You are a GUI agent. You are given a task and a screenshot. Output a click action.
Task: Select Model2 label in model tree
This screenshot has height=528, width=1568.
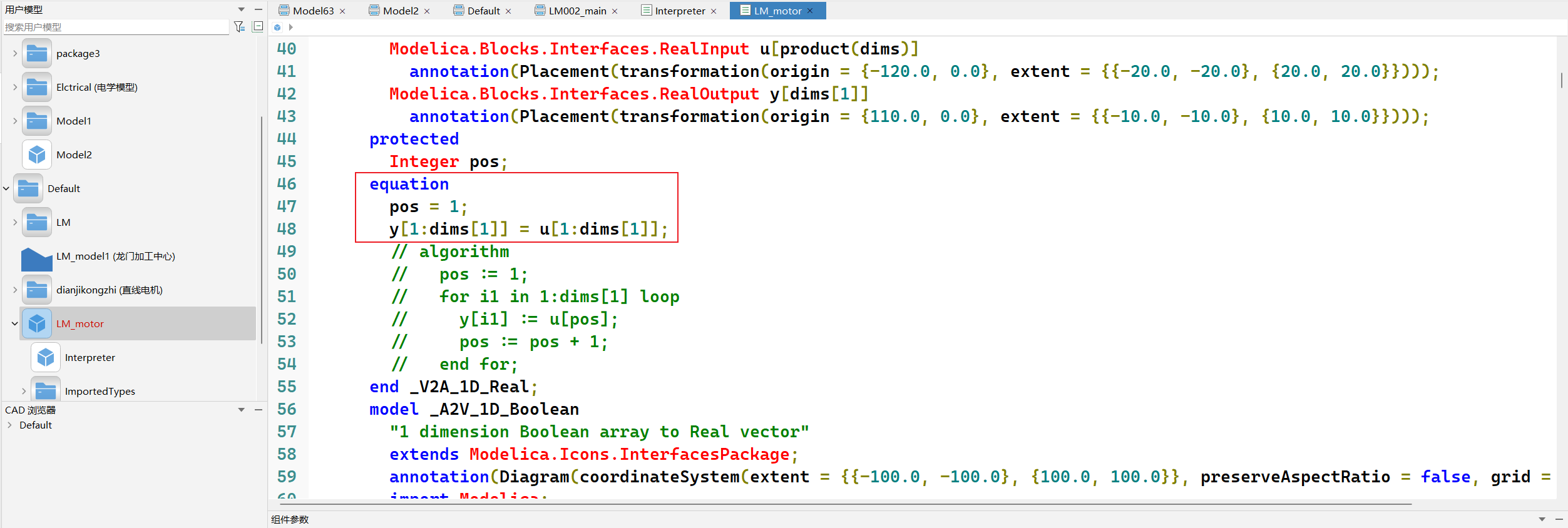[x=74, y=155]
